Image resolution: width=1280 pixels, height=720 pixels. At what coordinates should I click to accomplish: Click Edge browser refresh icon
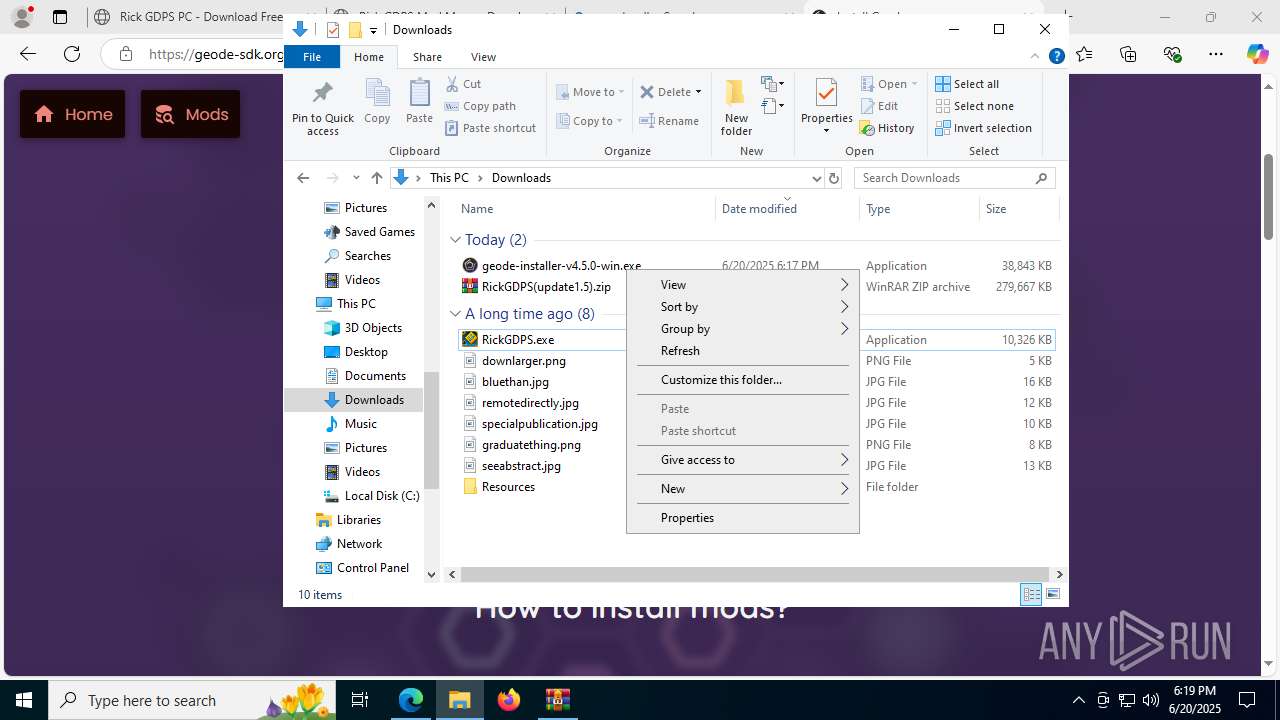[x=72, y=54]
